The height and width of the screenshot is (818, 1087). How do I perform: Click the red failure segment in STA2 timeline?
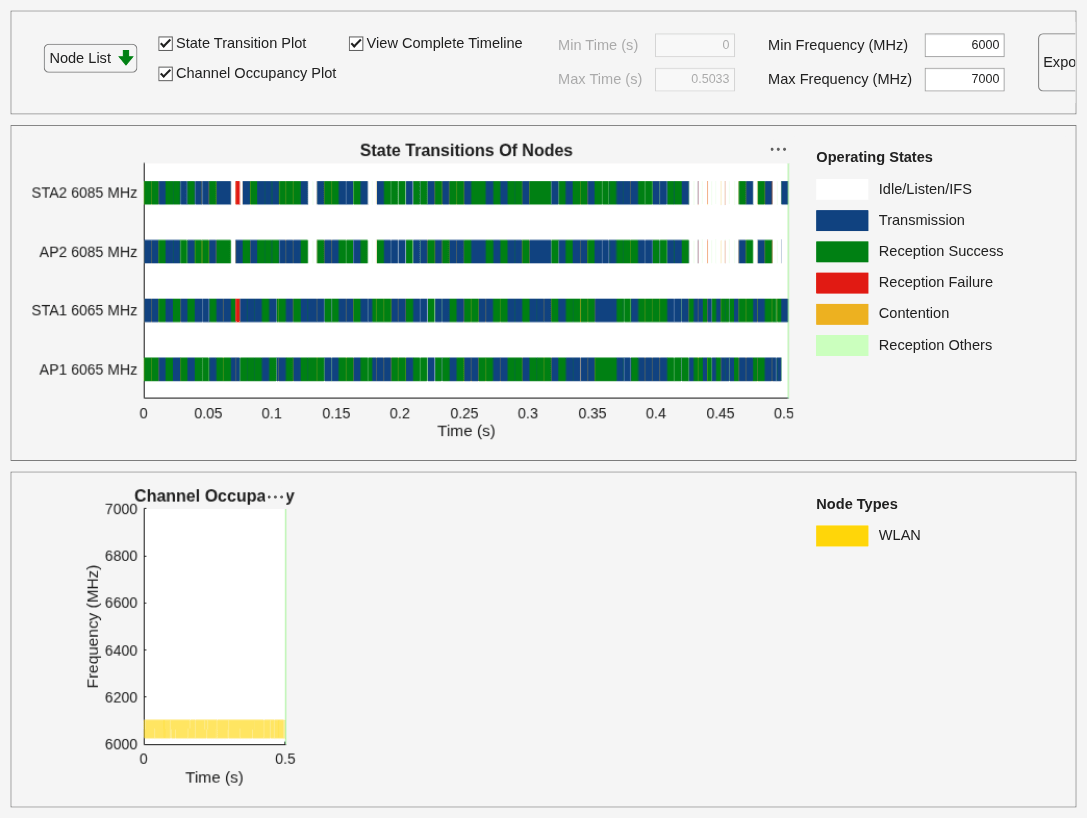(238, 193)
